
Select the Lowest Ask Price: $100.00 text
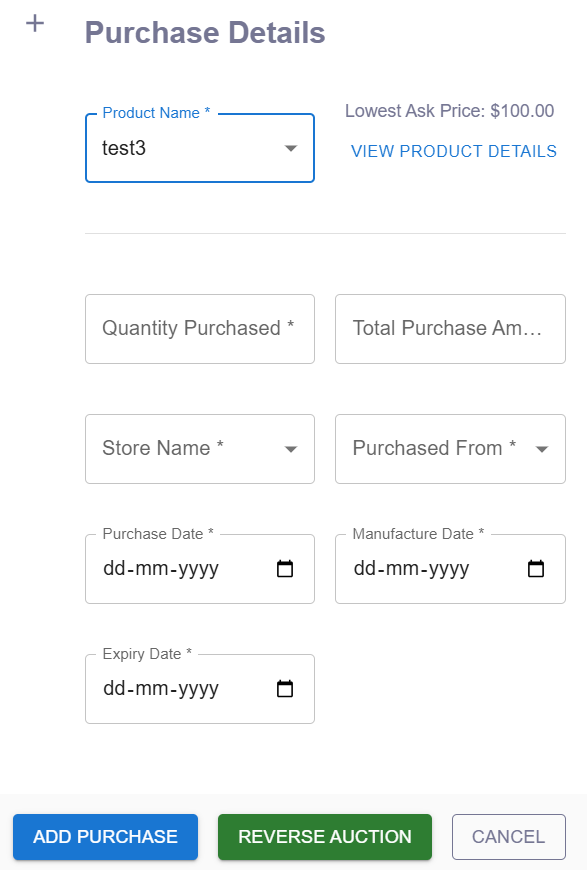click(449, 111)
